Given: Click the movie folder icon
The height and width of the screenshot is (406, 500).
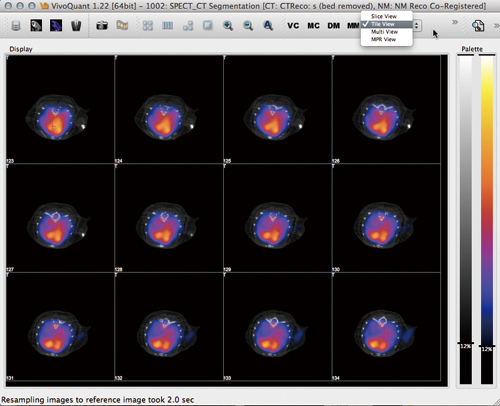Looking at the screenshot, I should click(x=122, y=25).
